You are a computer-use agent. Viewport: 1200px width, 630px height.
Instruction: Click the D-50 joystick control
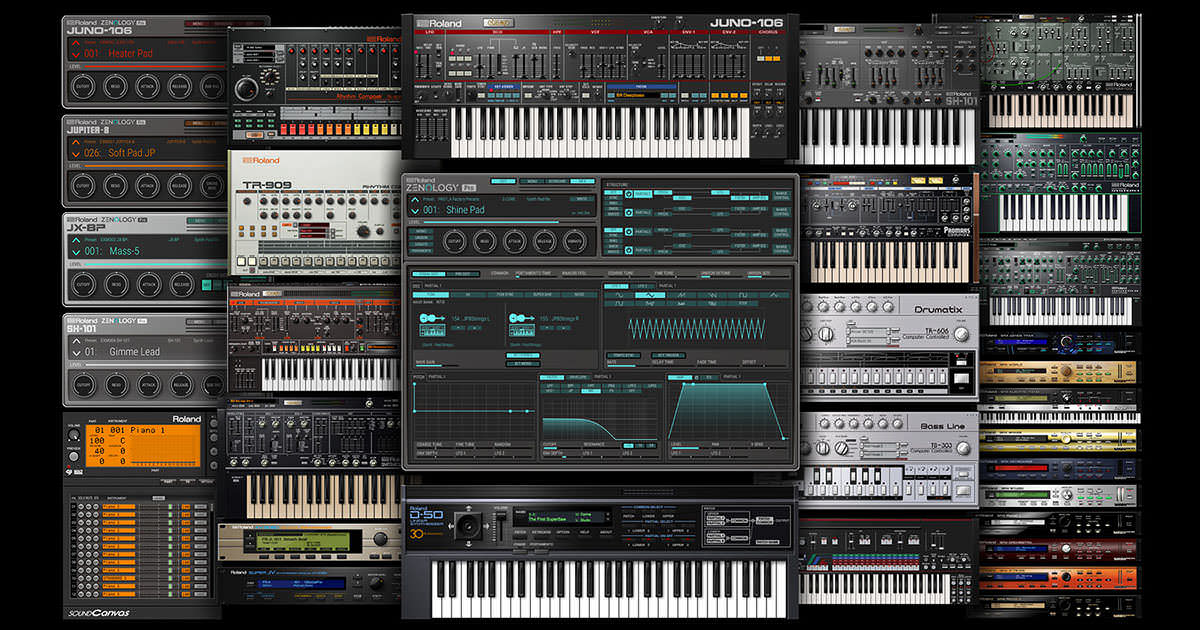[x=468, y=525]
